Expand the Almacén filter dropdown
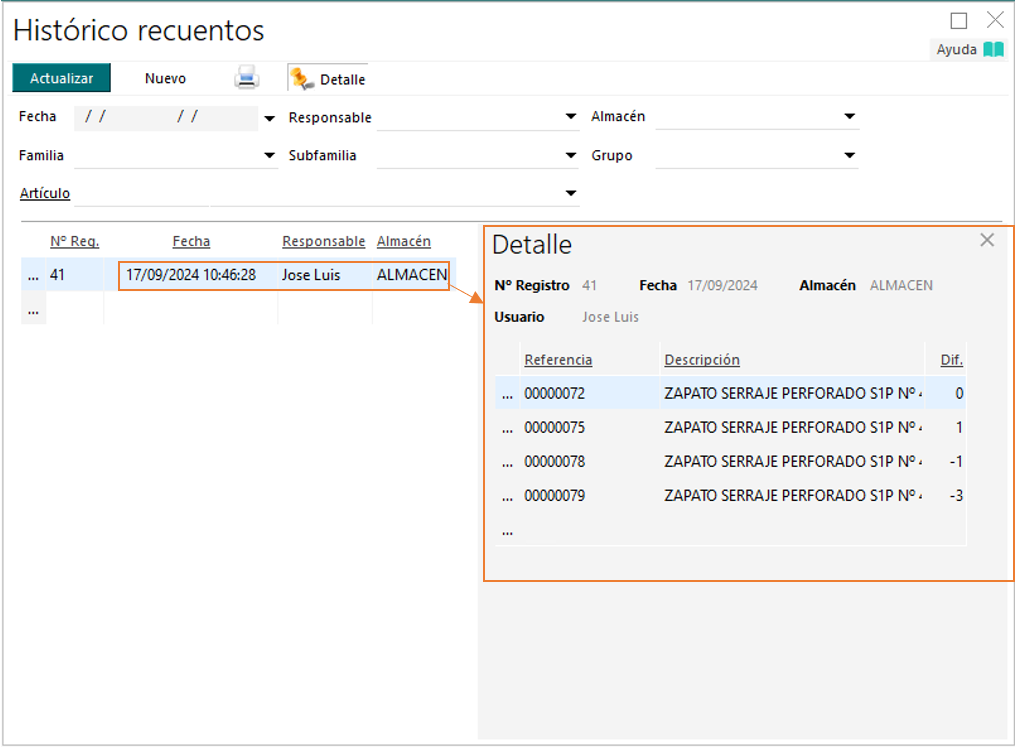Screen dimensions: 1016x751 point(850,117)
